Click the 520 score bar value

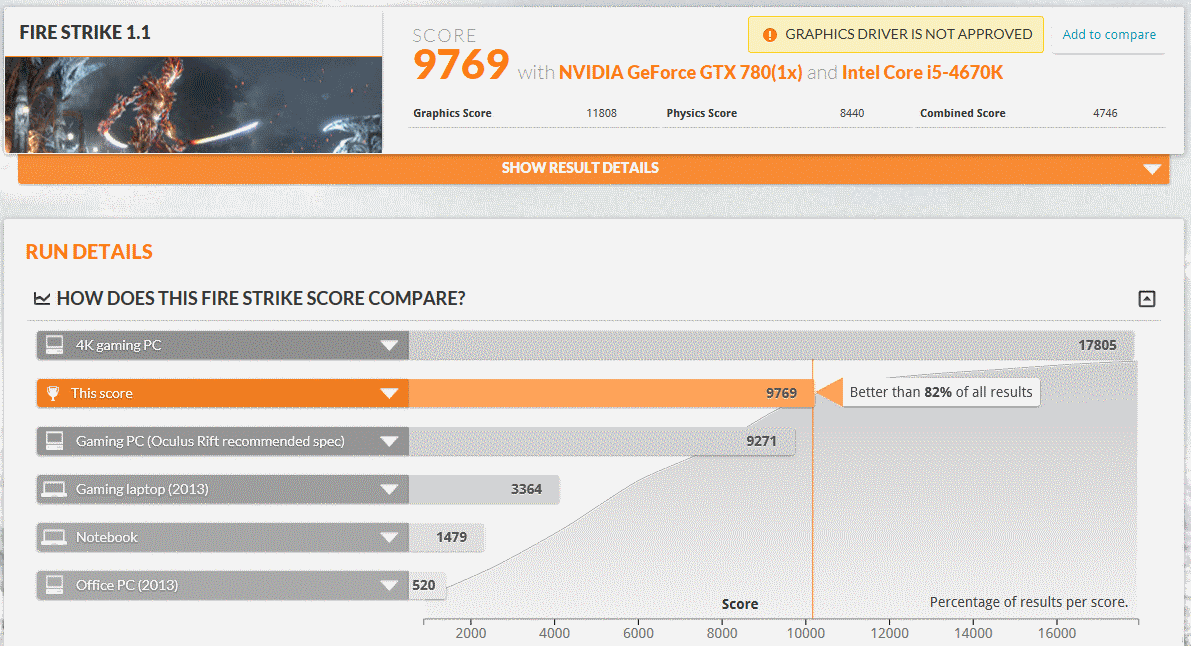pos(424,585)
